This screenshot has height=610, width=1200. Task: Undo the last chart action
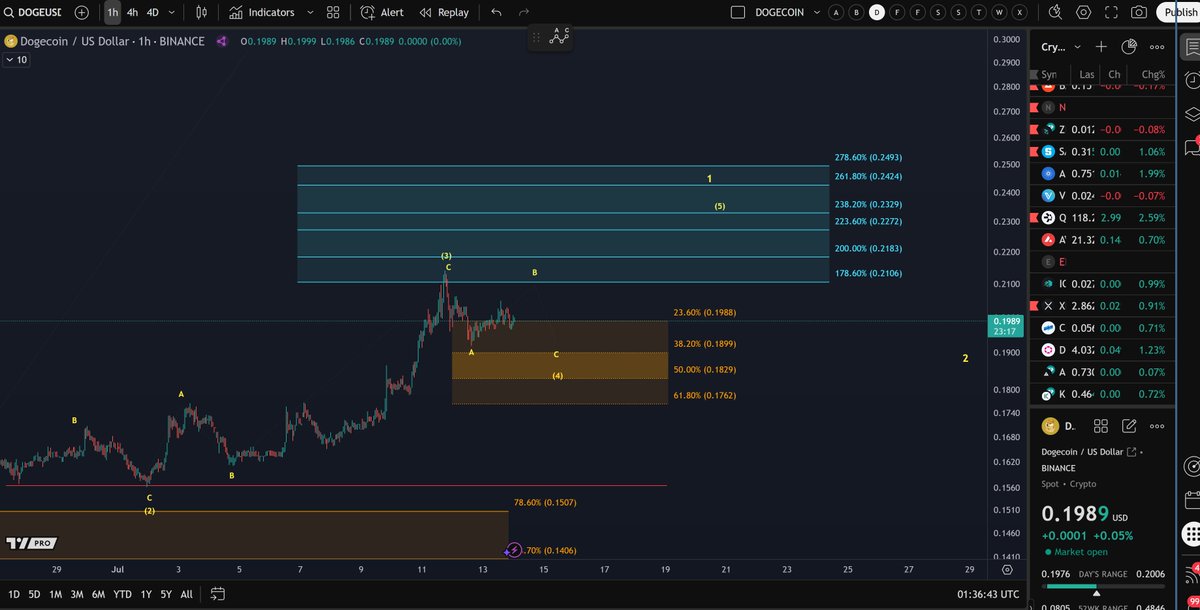[496, 12]
